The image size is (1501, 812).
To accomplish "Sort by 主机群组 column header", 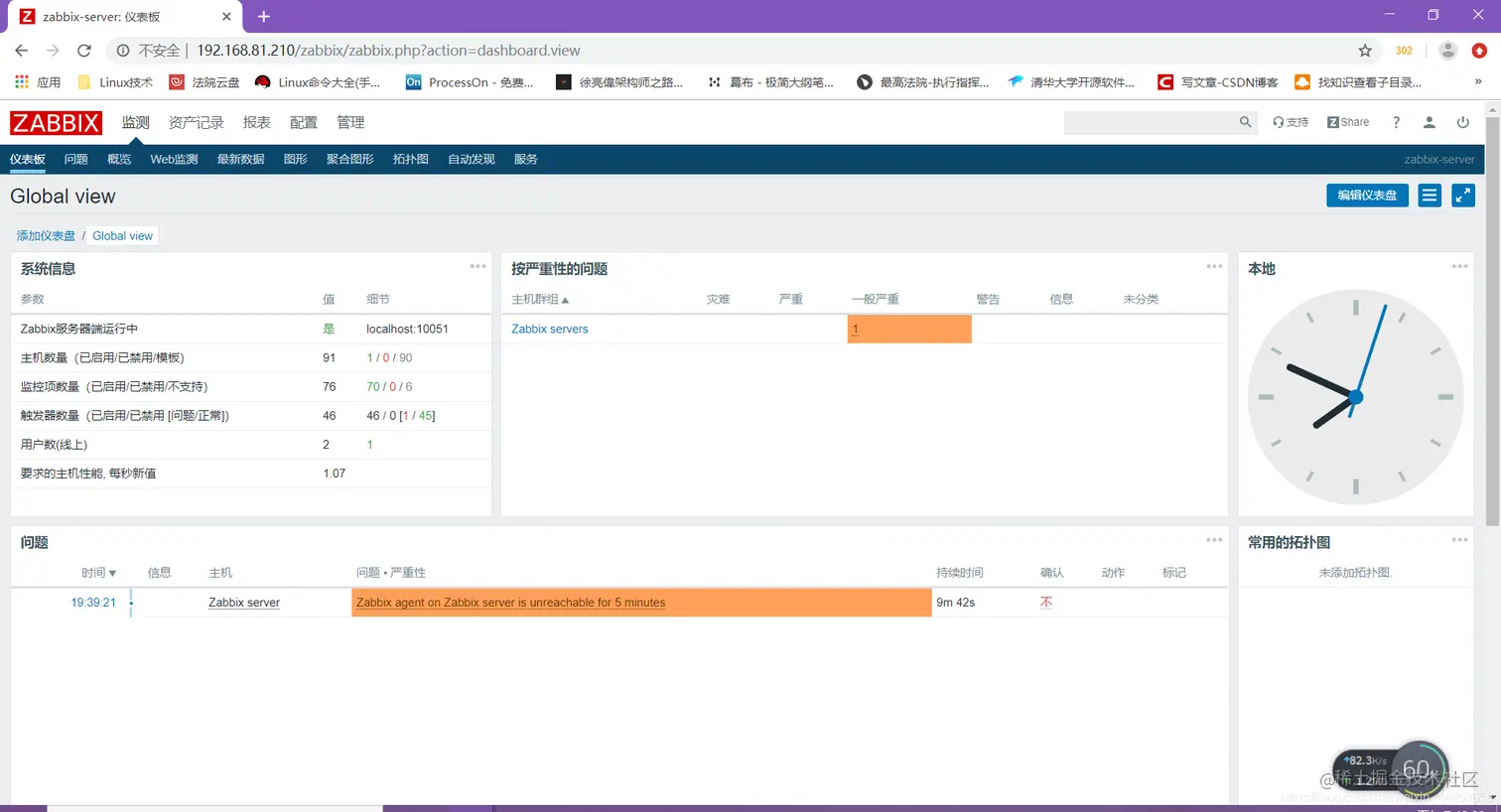I will click(x=540, y=299).
